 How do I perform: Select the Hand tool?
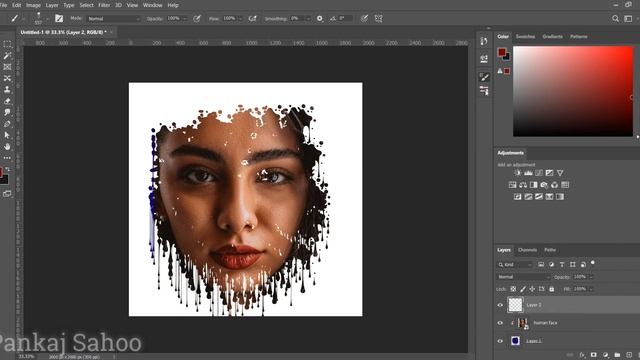pyautogui.click(x=7, y=147)
